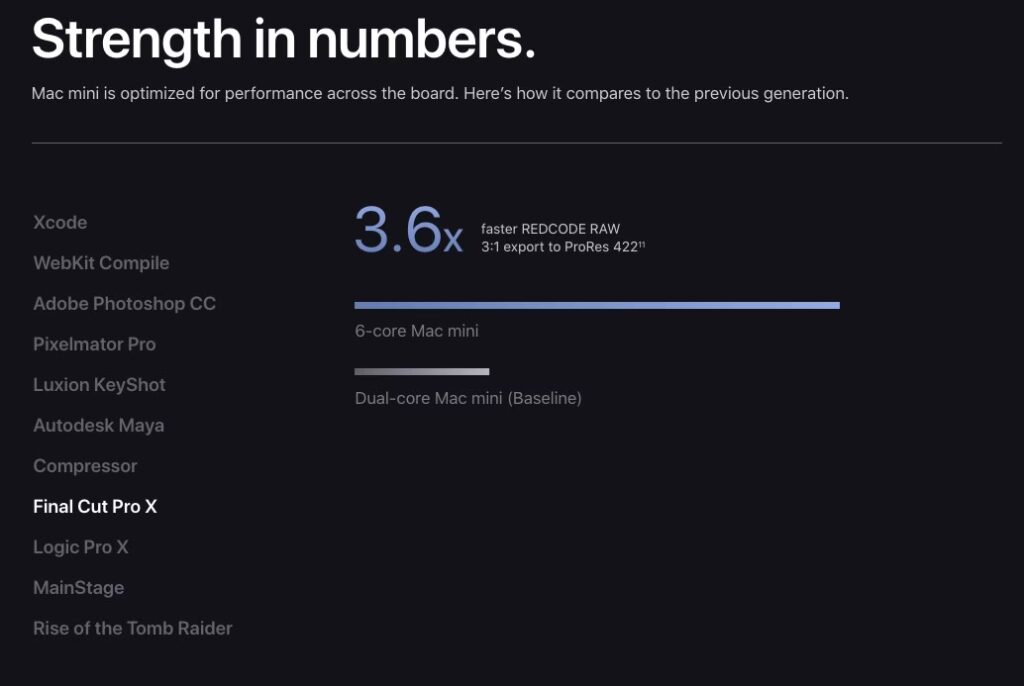Screen dimensions: 1024x686
Task: Click the gray dual-core baseline bar
Action: tap(421, 371)
